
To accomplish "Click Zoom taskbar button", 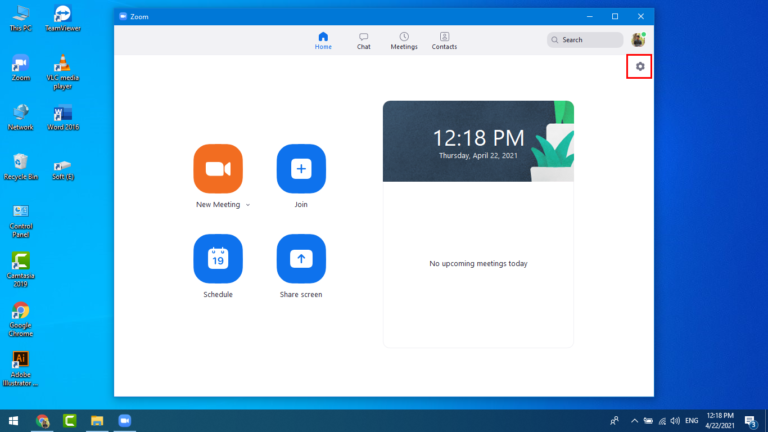I will click(124, 421).
